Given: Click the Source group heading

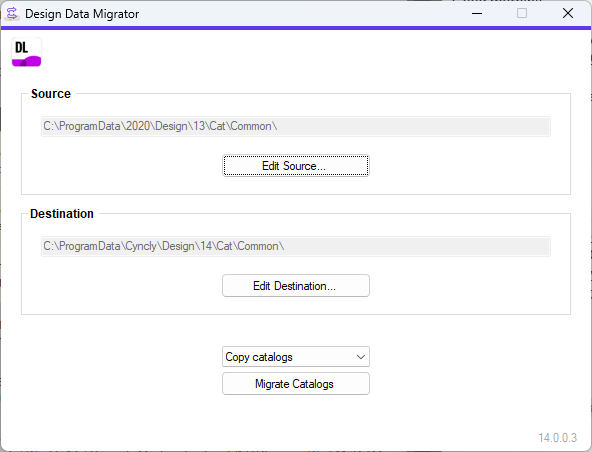Looking at the screenshot, I should [51, 94].
